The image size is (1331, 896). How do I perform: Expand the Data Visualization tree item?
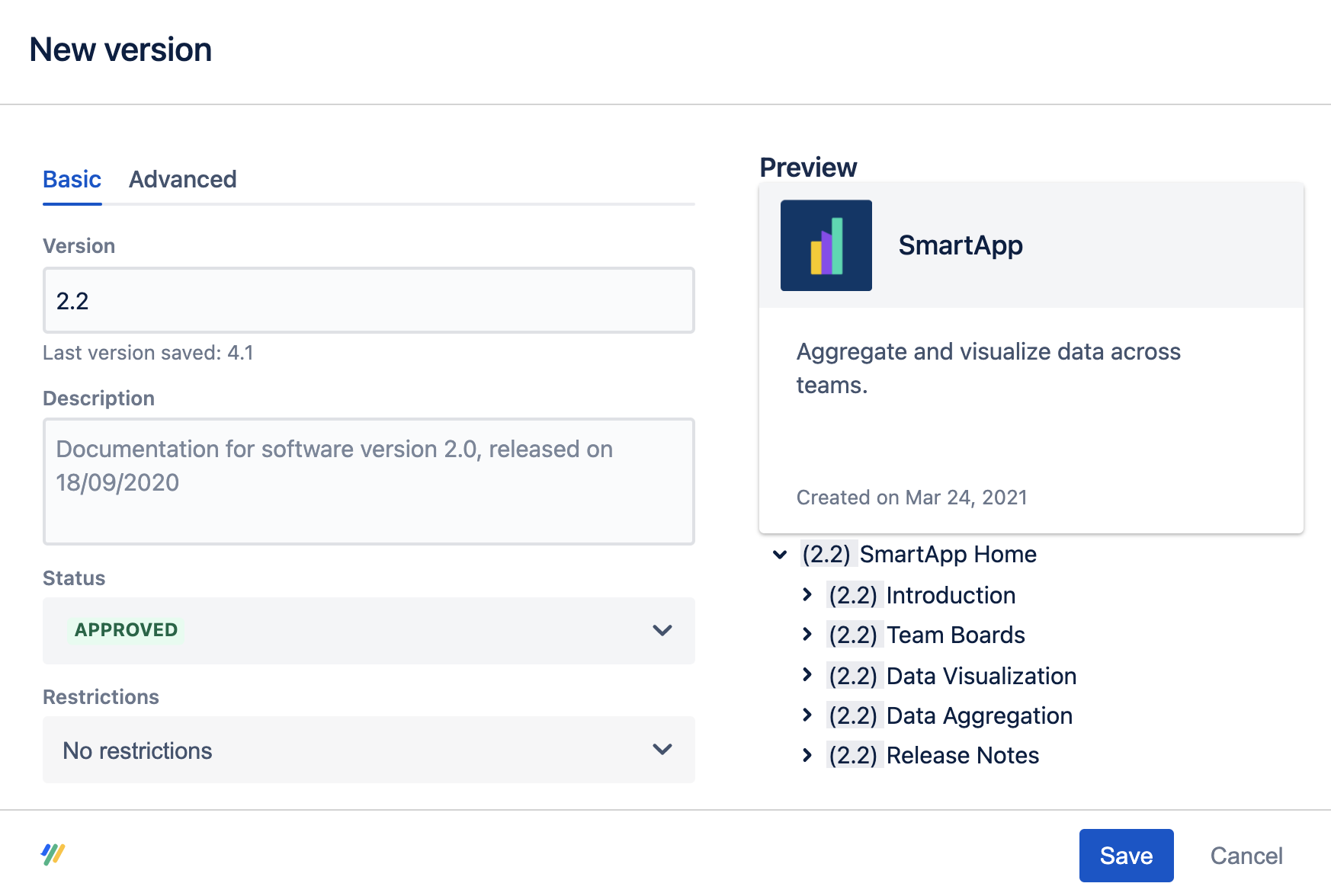click(807, 676)
